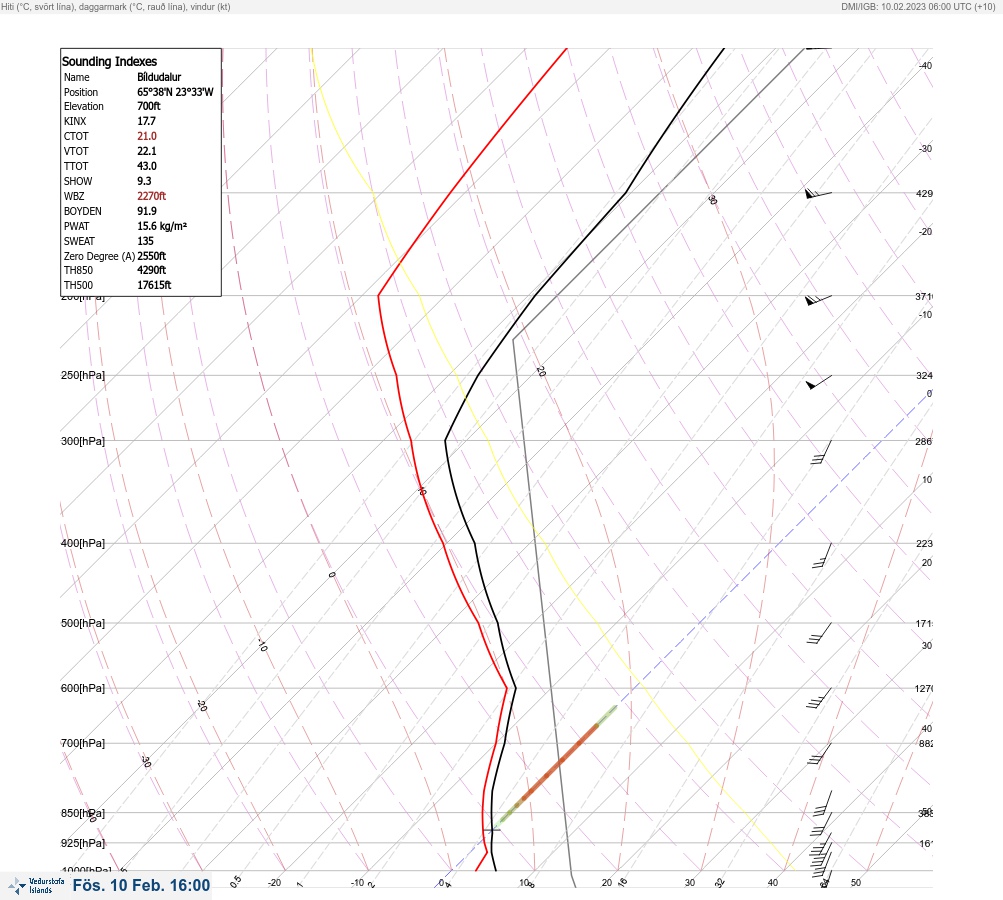Viewport: 1003px width, 900px height.
Task: Select the wind barb at the 400 hPa level
Action: pyautogui.click(x=822, y=555)
